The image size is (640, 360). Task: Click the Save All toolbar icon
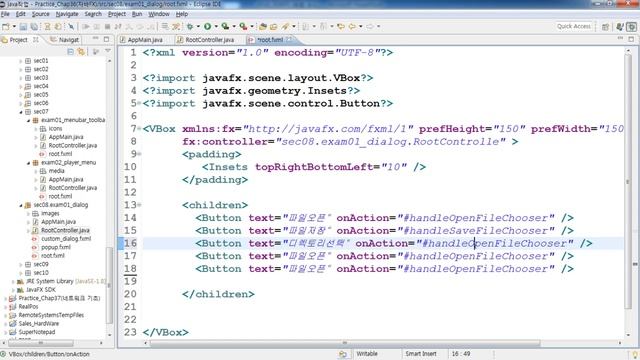(x=34, y=27)
